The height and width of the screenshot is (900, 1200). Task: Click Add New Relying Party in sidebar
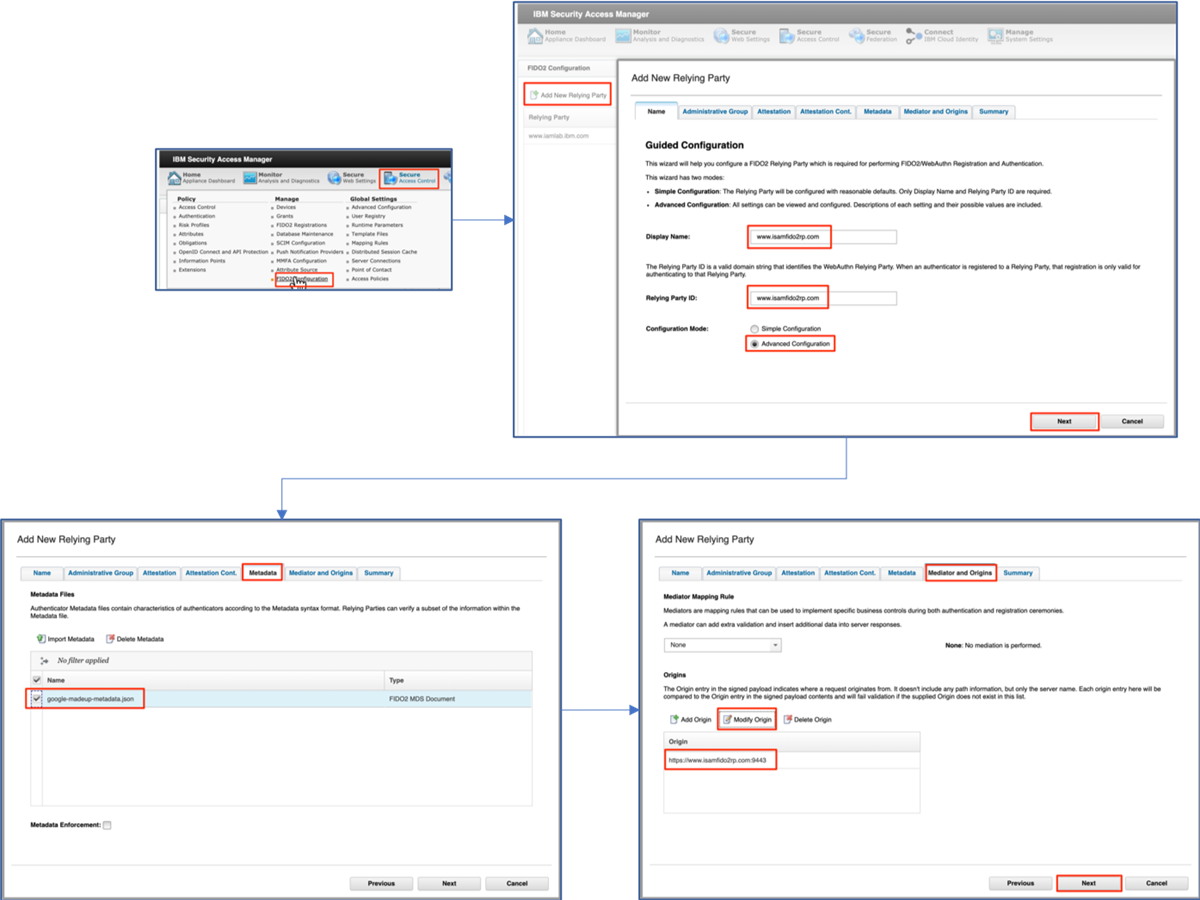567,95
